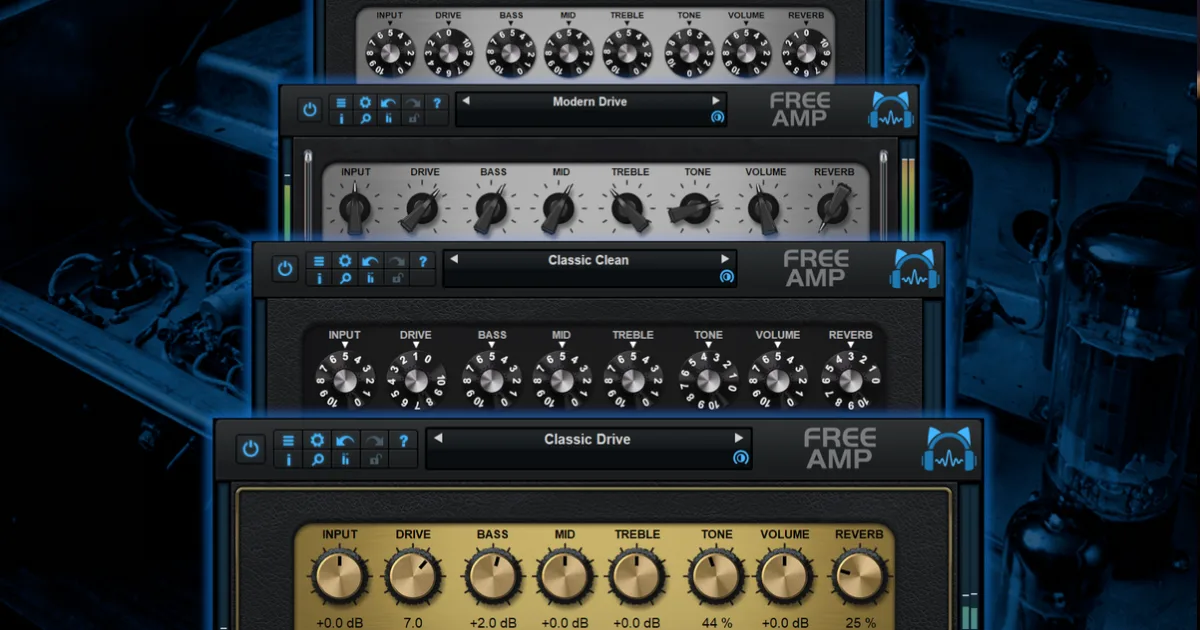Viewport: 1200px width, 630px height.
Task: Show info icon in Classic Drive window
Action: pyautogui.click(x=289, y=459)
